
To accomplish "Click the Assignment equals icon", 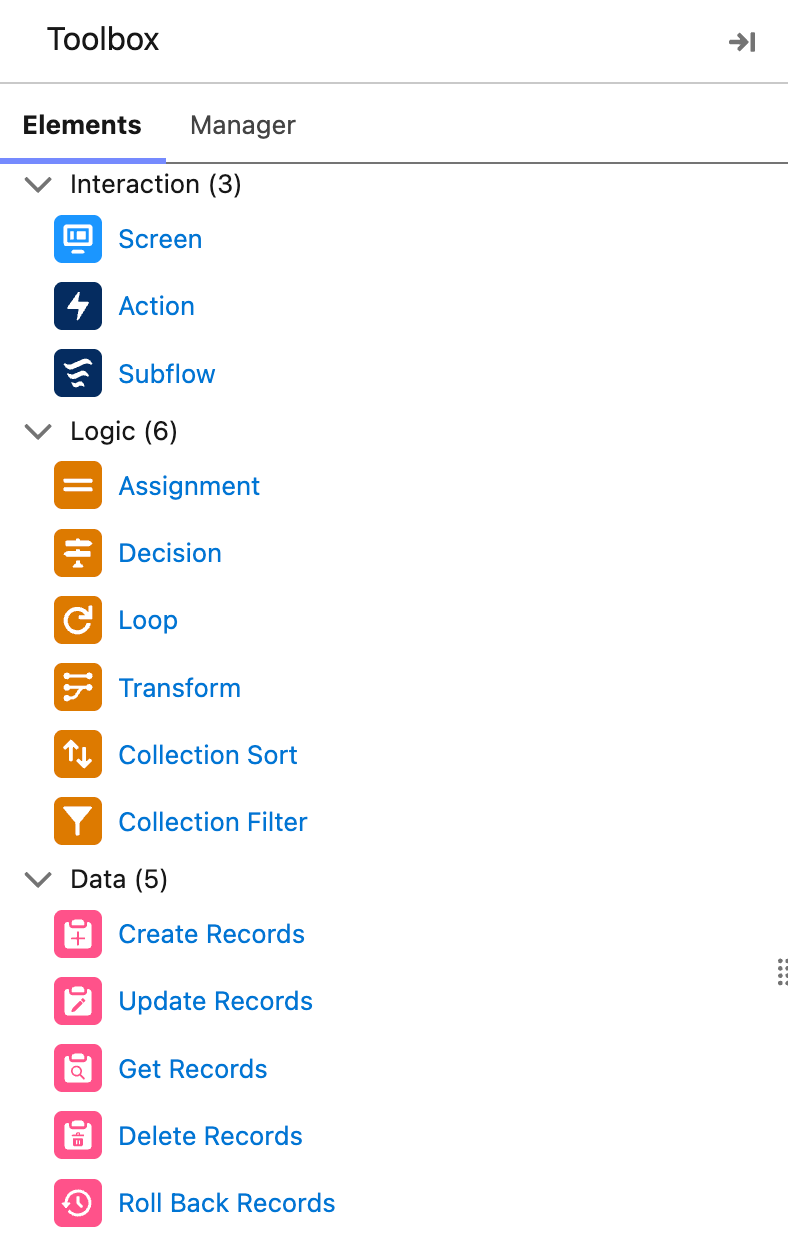I will click(78, 486).
